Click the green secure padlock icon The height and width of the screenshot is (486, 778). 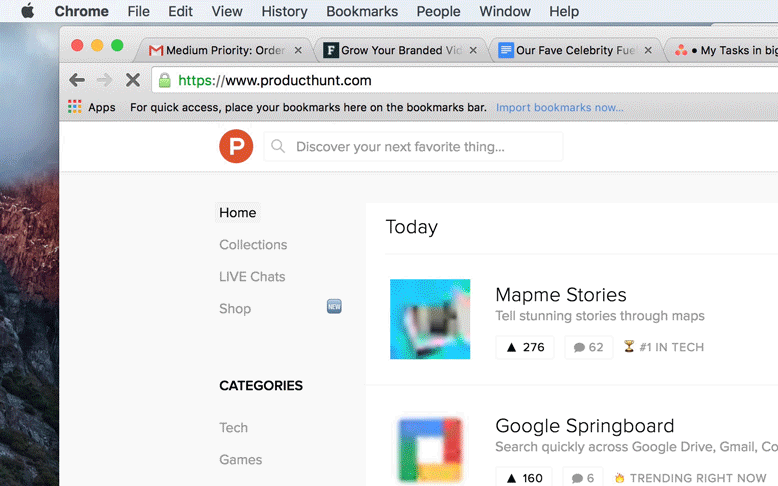(x=165, y=80)
